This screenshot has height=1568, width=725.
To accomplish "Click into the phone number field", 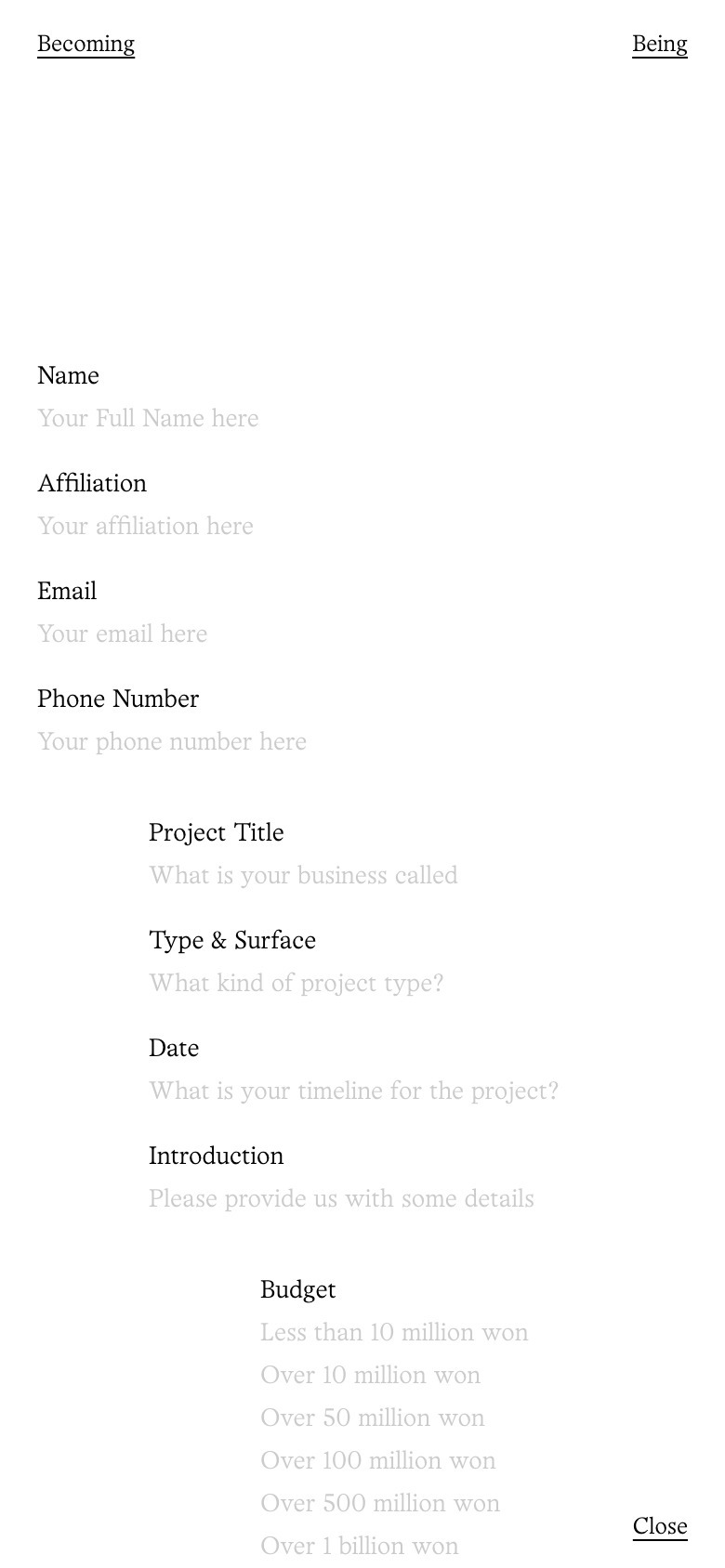I will [x=172, y=742].
